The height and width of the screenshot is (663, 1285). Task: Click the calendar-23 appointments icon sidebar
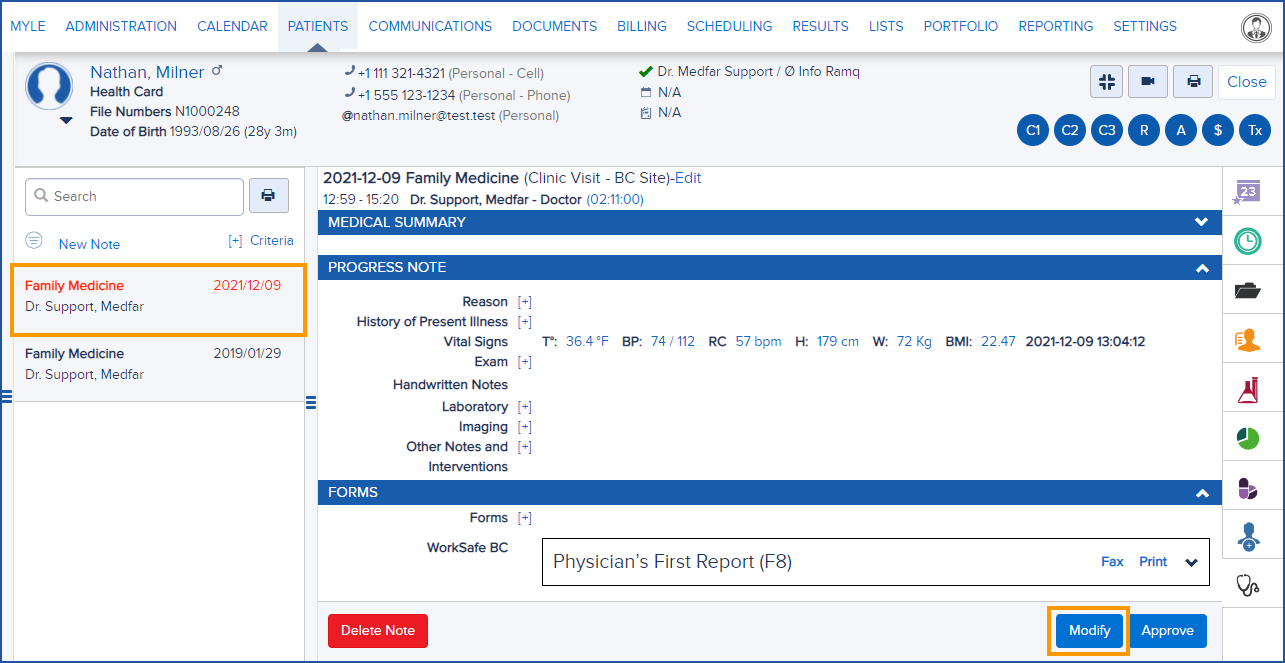(x=1248, y=192)
